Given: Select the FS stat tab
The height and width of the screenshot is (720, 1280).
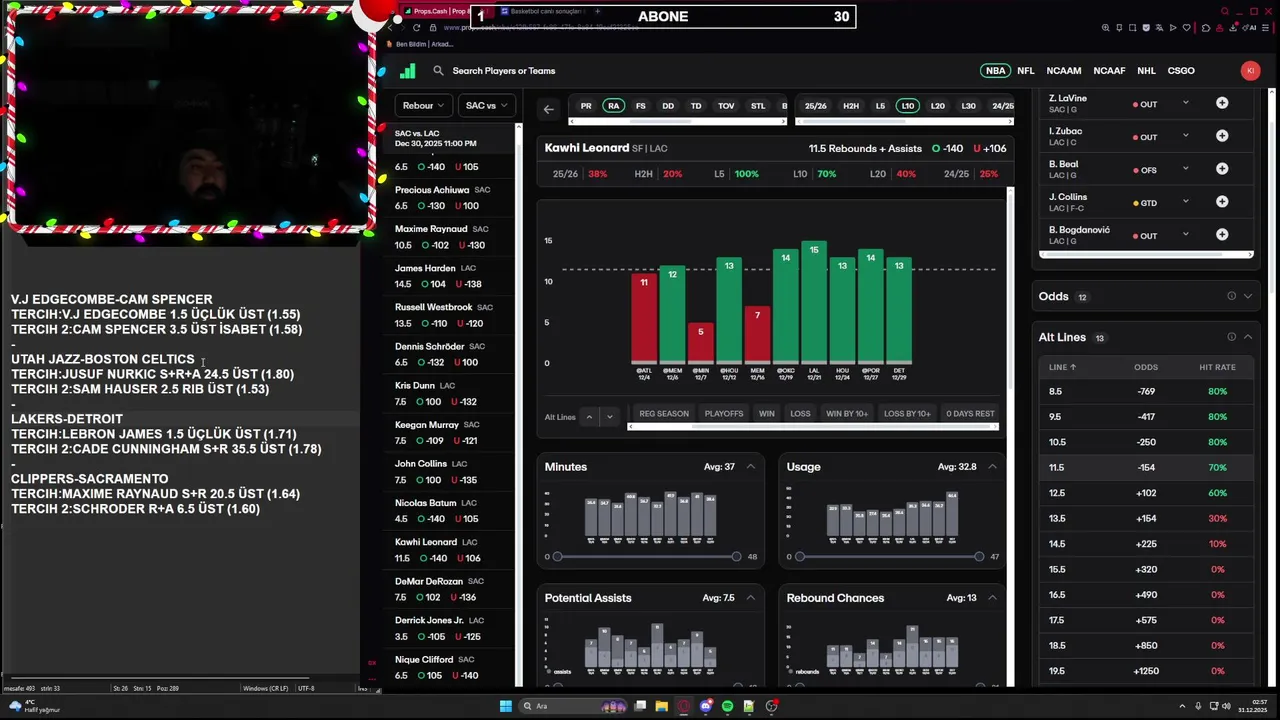Looking at the screenshot, I should [640, 106].
